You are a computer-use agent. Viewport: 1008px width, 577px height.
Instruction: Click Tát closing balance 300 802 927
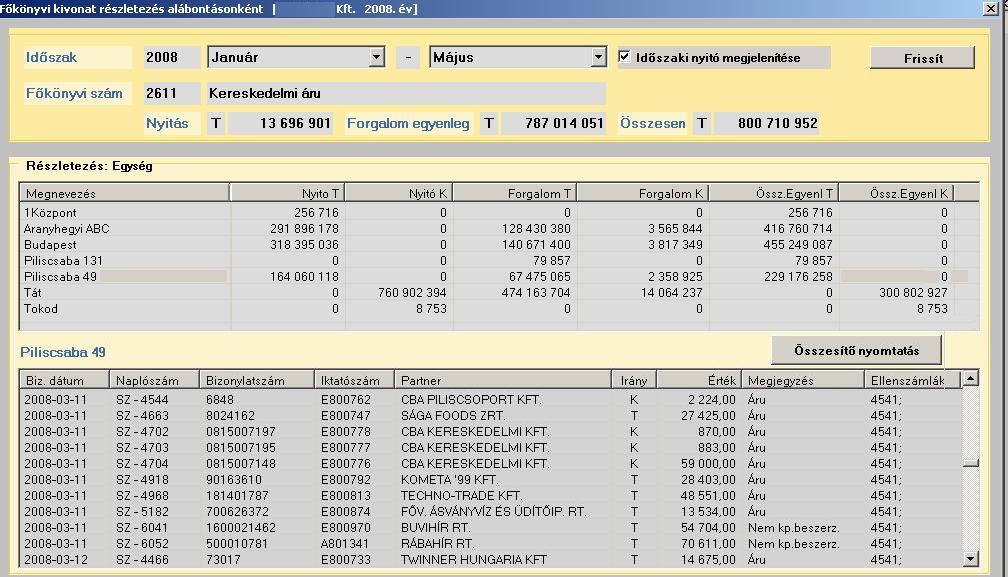913,293
